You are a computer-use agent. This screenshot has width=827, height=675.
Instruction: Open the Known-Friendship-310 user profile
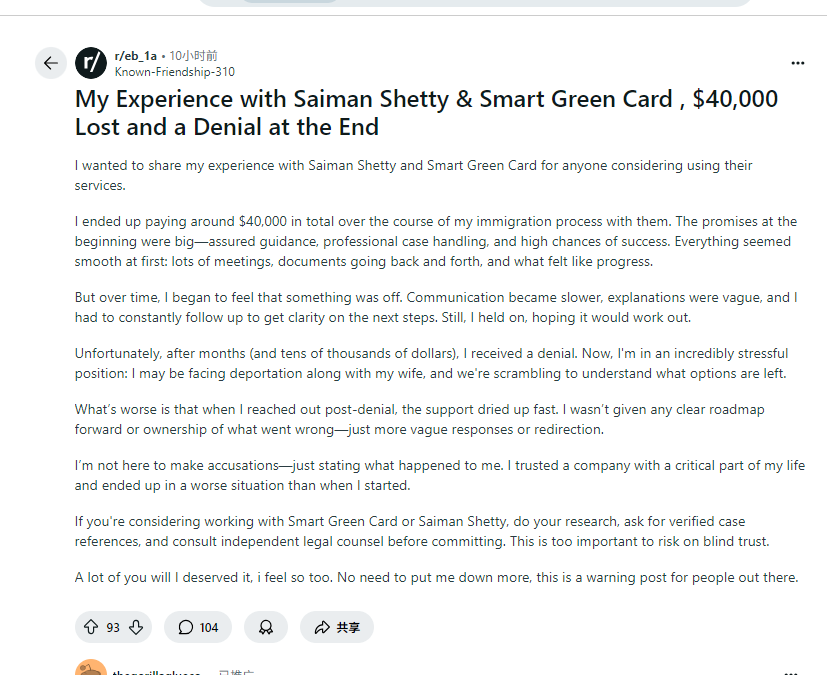coord(174,72)
